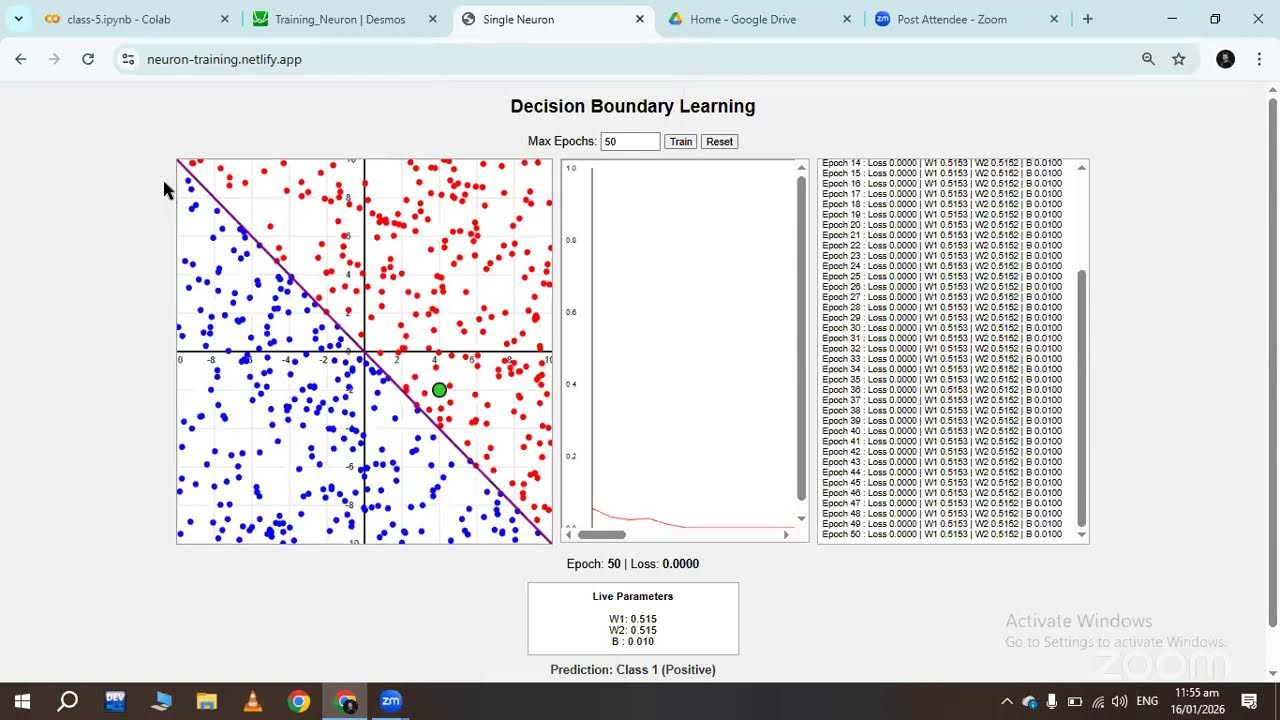The height and width of the screenshot is (720, 1280).
Task: Close the Google Drive tab
Action: 847,19
